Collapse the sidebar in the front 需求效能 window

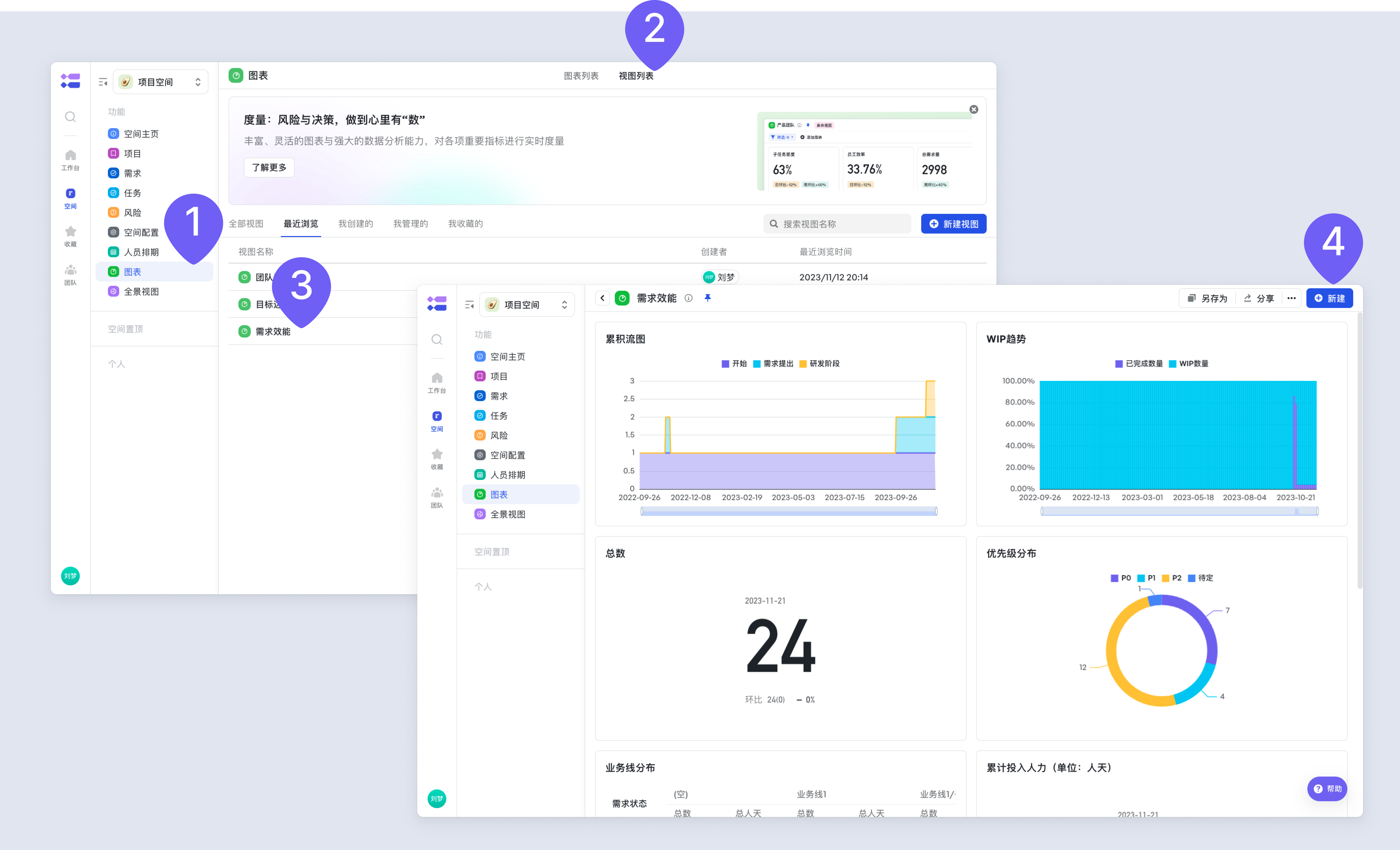click(x=469, y=305)
